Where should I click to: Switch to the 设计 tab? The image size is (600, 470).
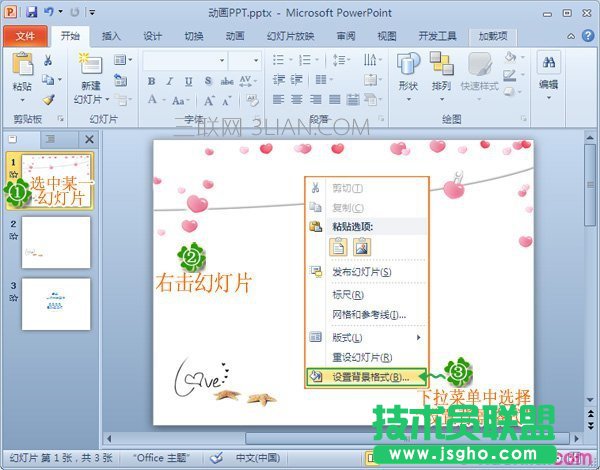tap(152, 36)
